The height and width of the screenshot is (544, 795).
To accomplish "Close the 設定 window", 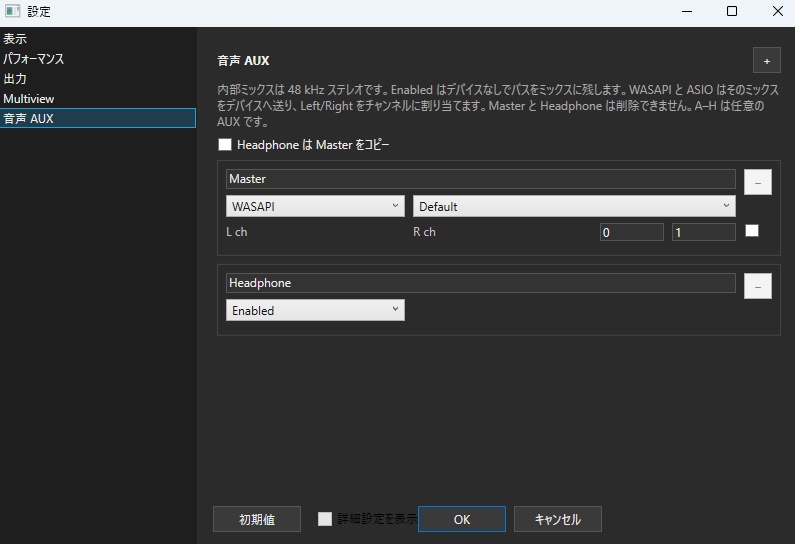I will click(x=778, y=11).
